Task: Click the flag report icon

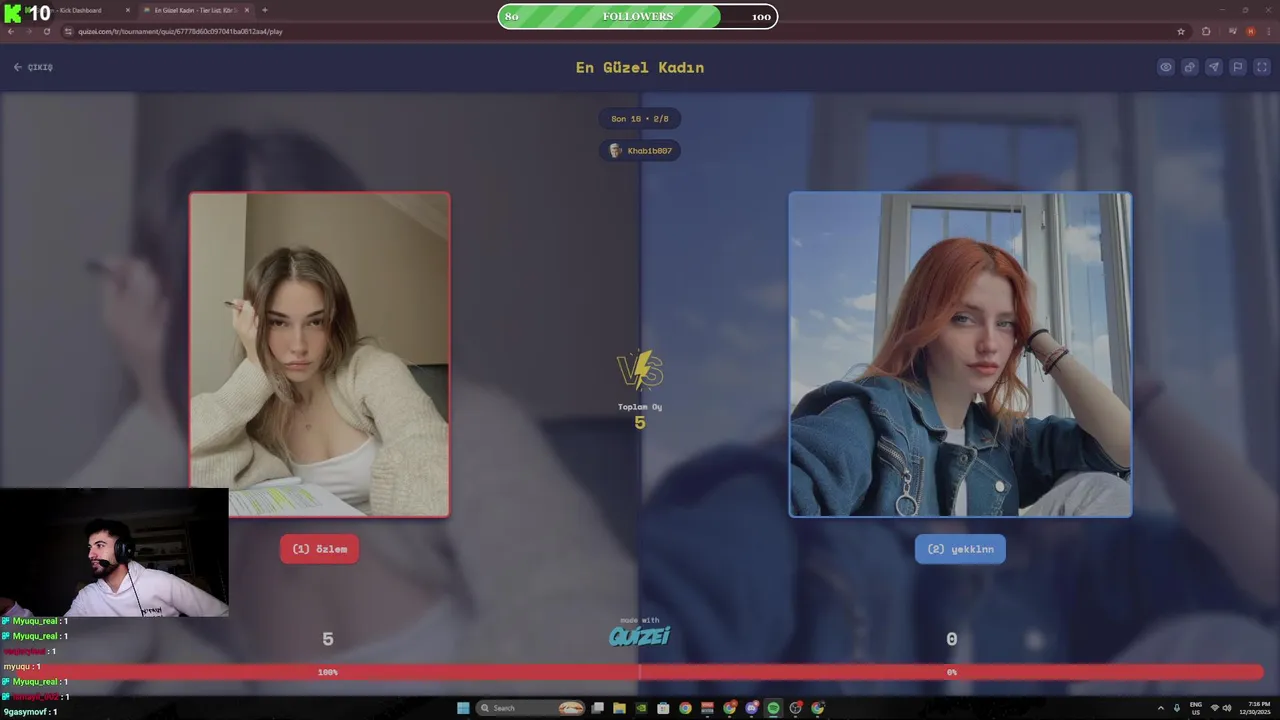Action: coord(1238,67)
